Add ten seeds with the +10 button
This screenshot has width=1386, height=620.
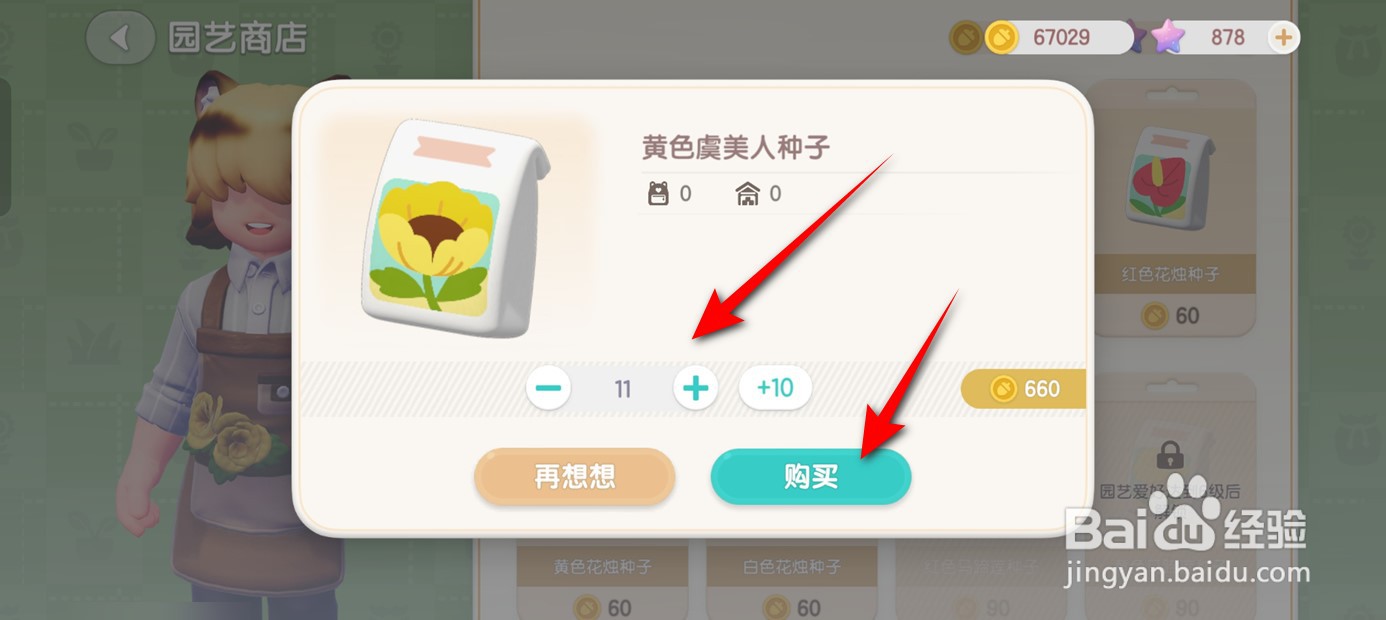tap(775, 387)
